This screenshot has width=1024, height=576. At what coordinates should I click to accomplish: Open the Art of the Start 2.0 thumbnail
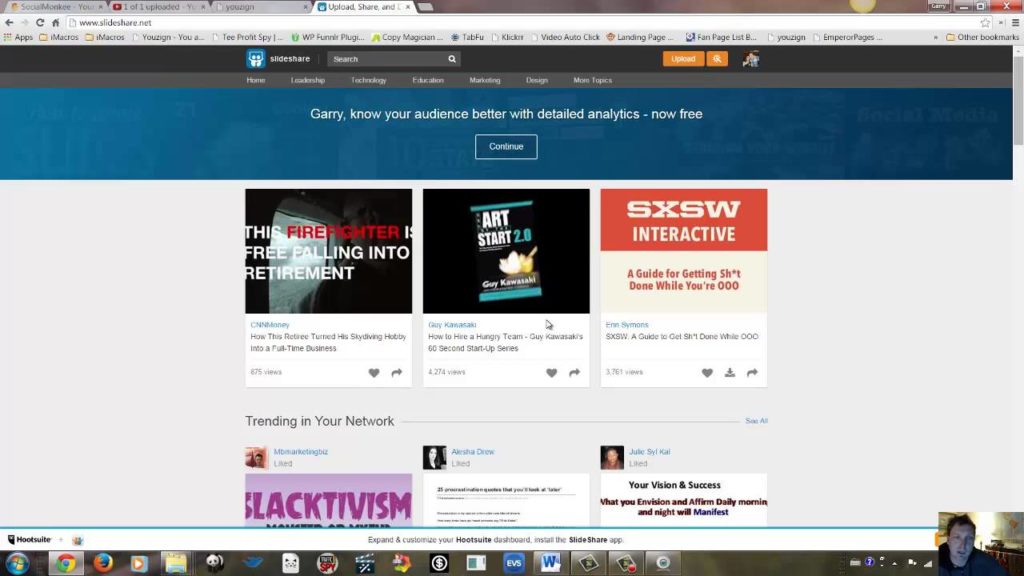(506, 251)
